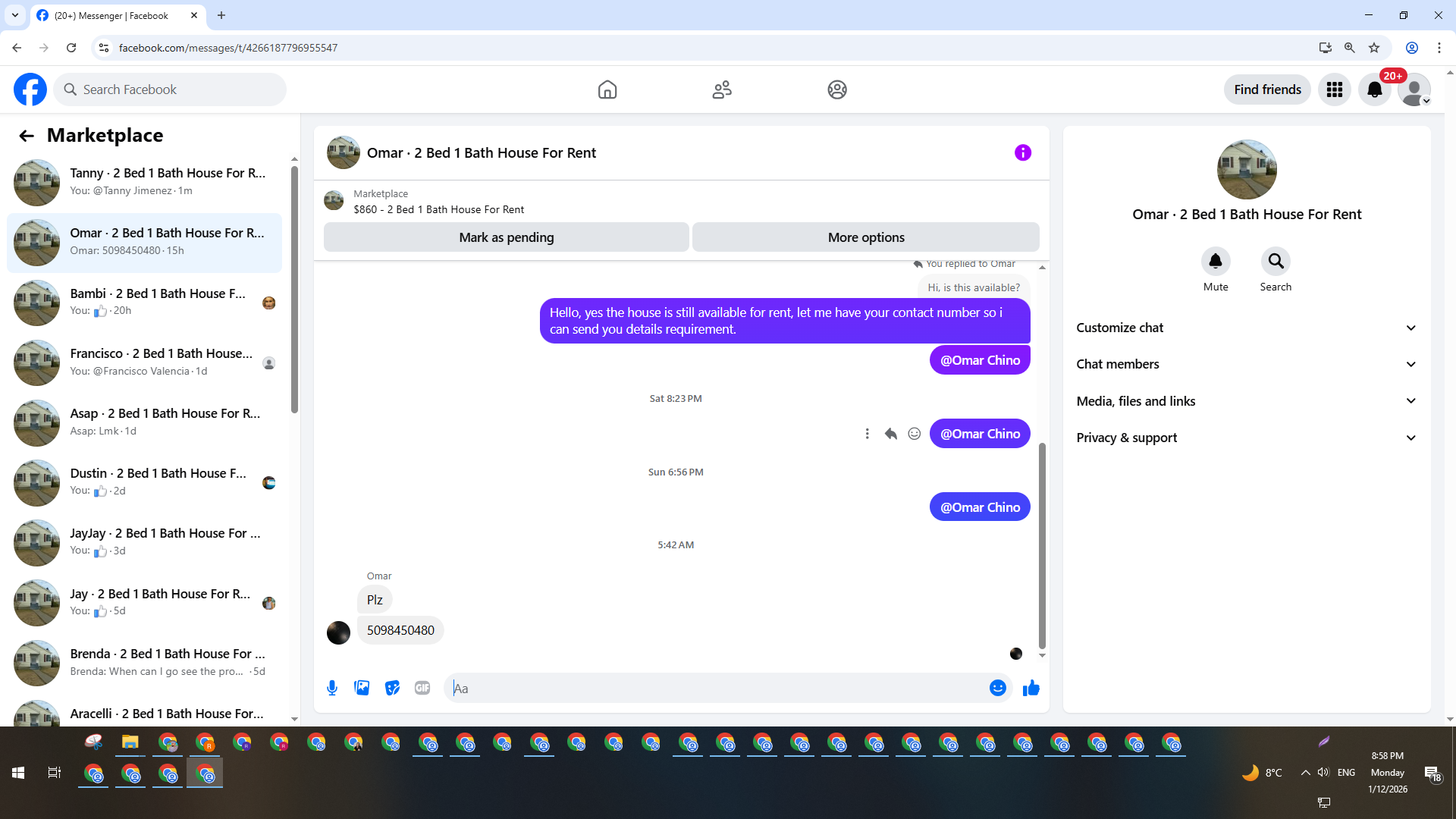Click reply arrow on @Omar Chino message

click(x=890, y=434)
